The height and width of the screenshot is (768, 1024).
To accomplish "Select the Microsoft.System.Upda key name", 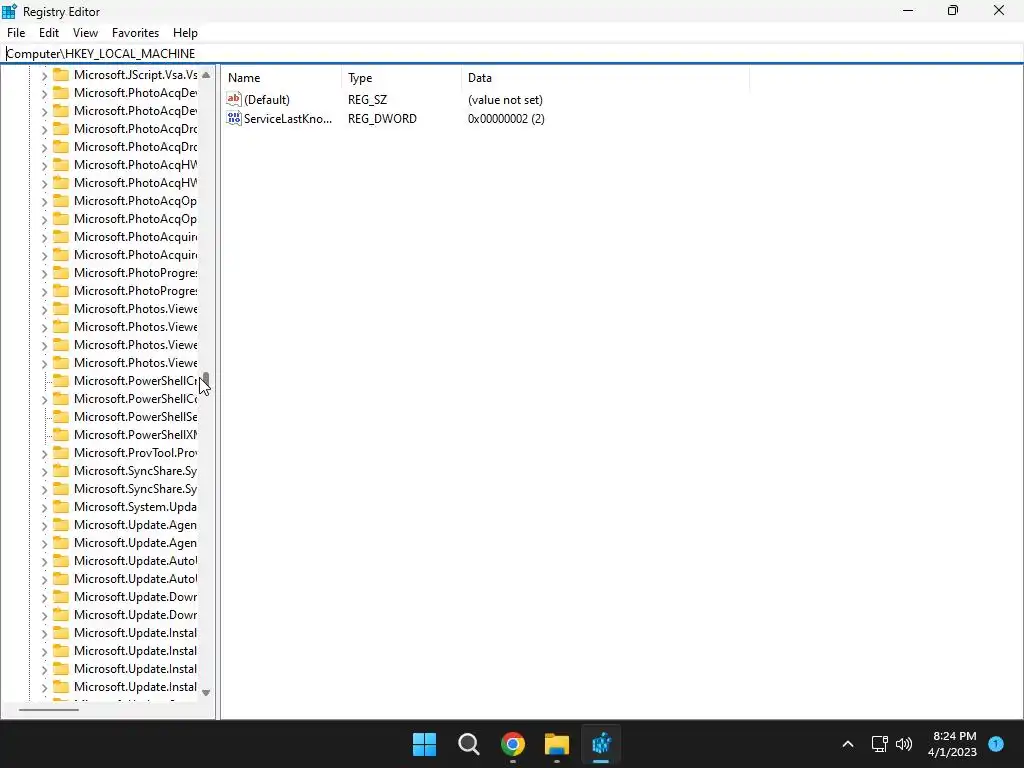I will point(135,507).
